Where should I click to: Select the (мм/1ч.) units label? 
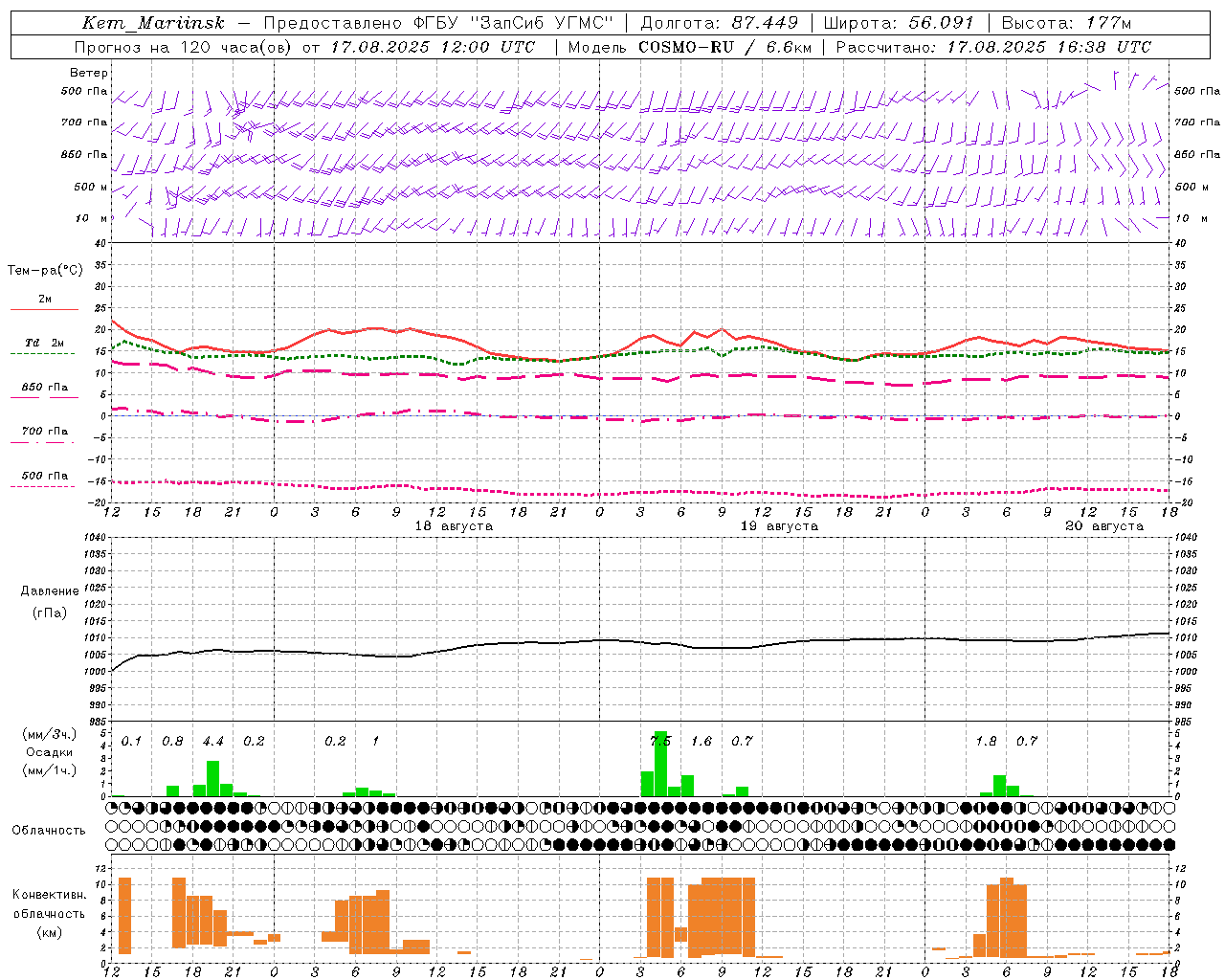pos(50,770)
